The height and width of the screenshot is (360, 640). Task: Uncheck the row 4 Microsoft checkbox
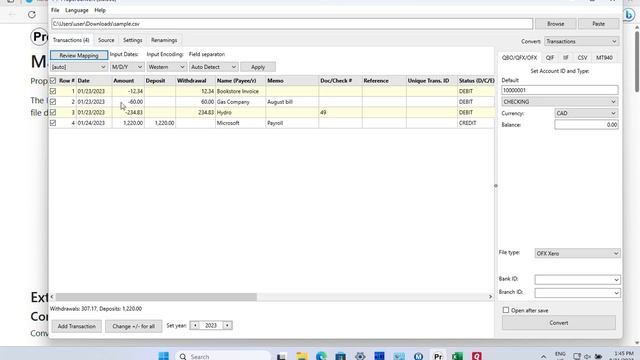coord(53,123)
